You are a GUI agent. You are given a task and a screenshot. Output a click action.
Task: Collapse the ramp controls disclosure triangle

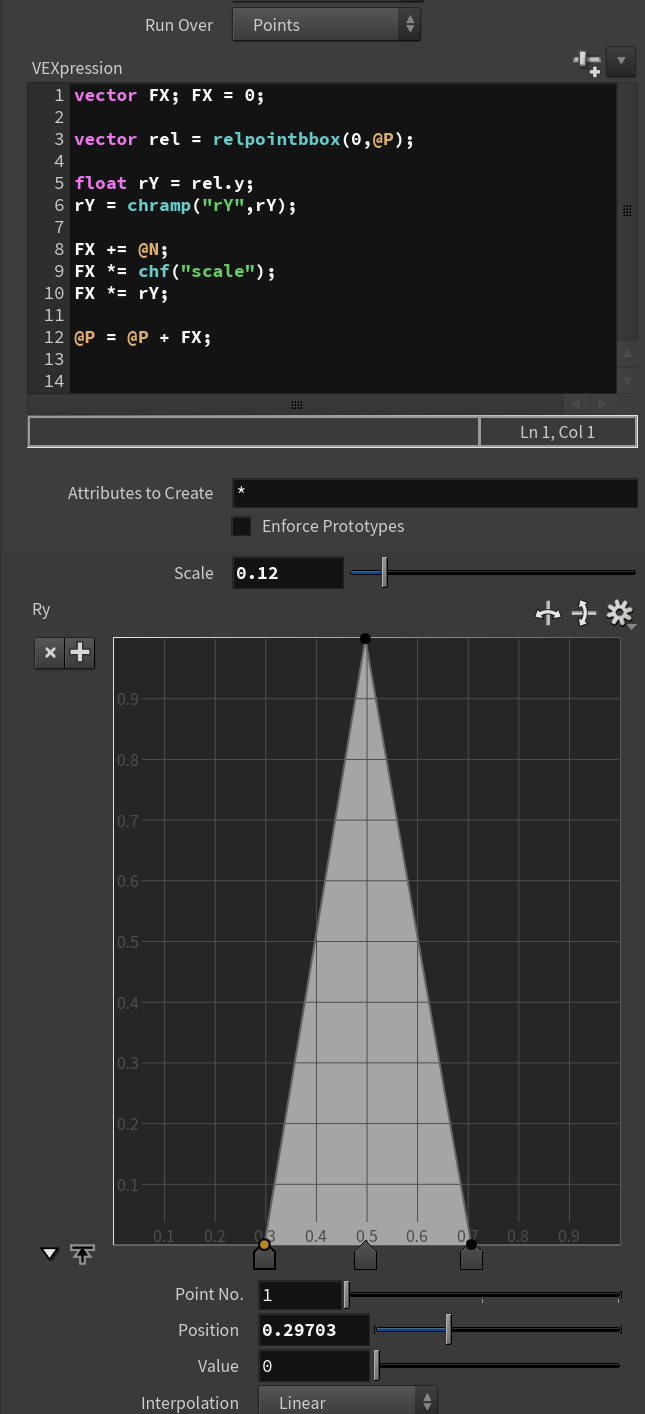[50, 1253]
